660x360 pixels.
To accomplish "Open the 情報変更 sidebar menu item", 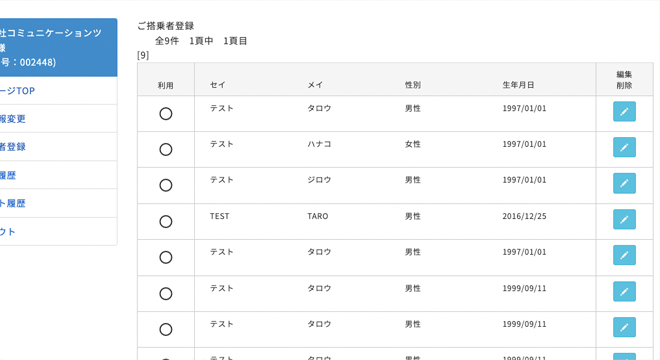I will [x=13, y=119].
